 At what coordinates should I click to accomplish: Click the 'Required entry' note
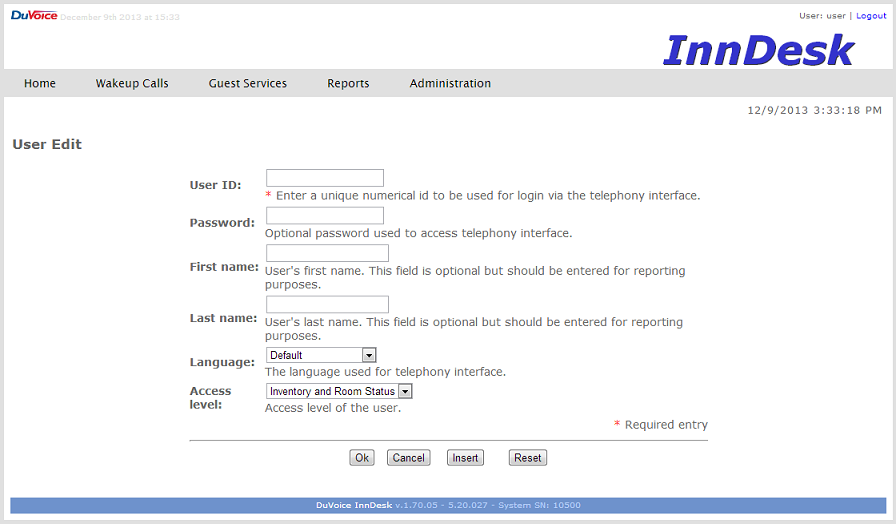(666, 425)
